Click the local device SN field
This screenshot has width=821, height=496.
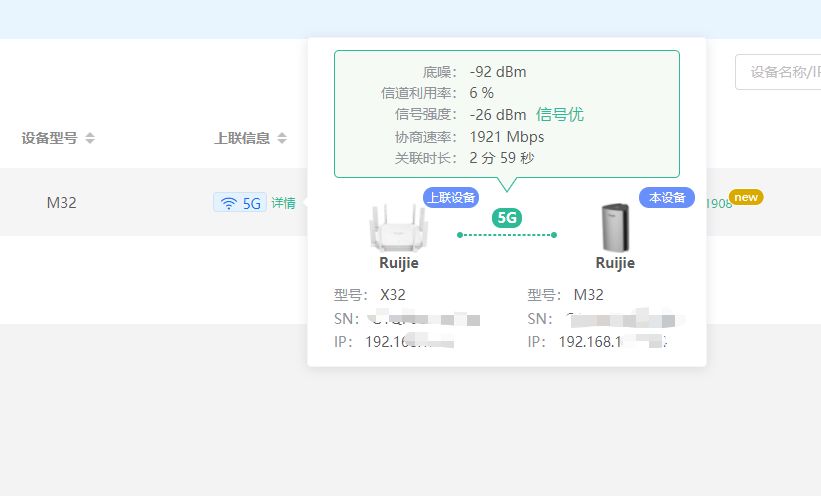(605, 318)
